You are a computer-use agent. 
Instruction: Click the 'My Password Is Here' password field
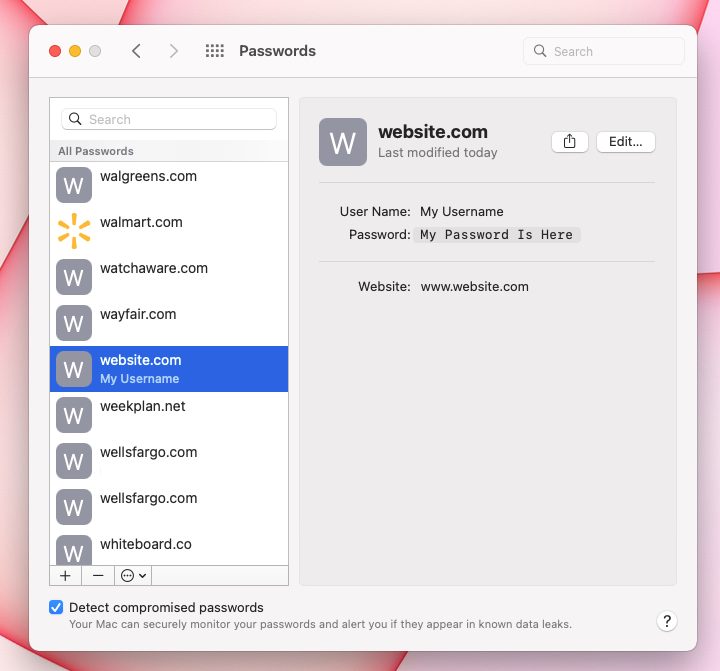tap(496, 235)
